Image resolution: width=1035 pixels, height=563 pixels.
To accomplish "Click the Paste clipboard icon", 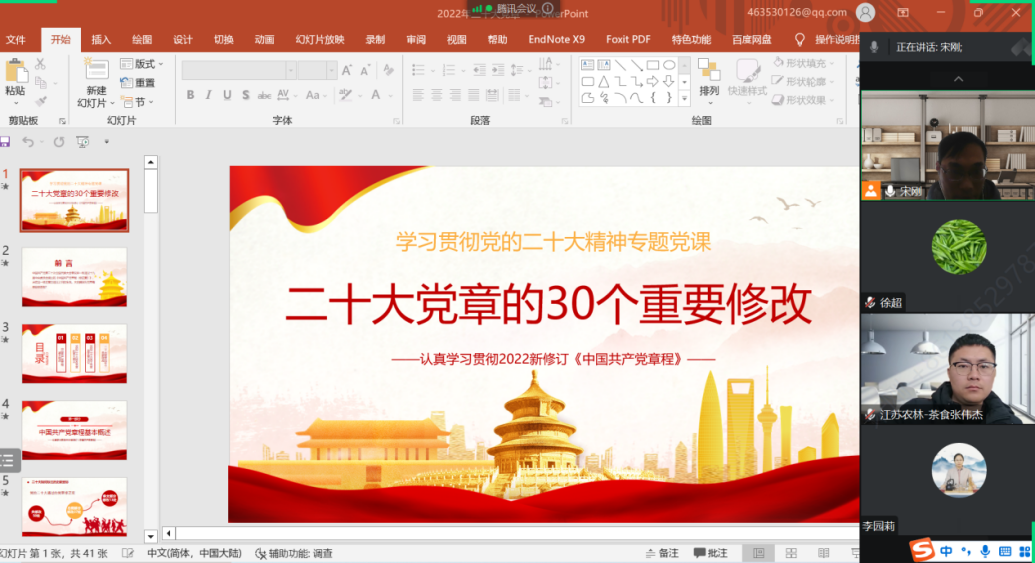I will (x=15, y=74).
